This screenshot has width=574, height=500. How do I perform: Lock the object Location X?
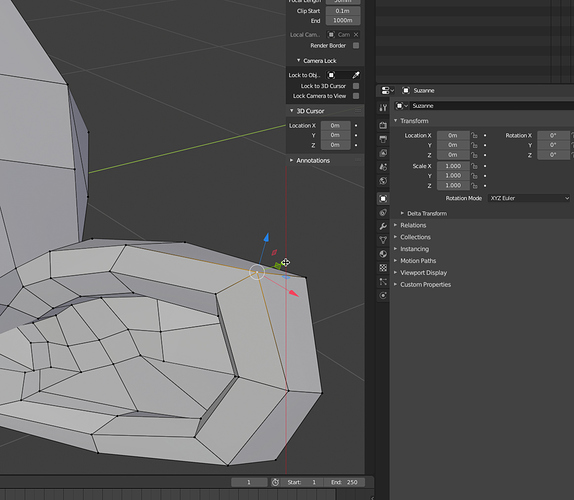click(x=474, y=135)
